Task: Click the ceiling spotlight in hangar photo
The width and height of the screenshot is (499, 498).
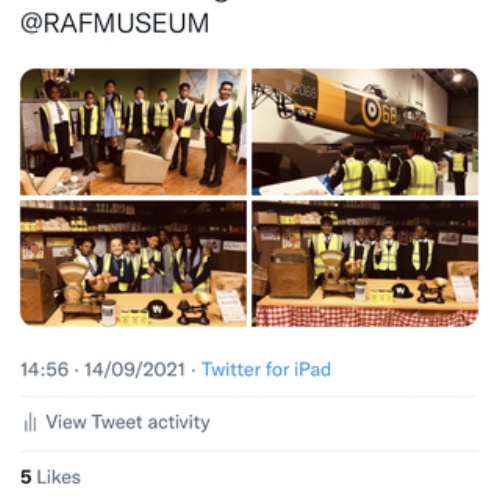Action: [x=457, y=78]
